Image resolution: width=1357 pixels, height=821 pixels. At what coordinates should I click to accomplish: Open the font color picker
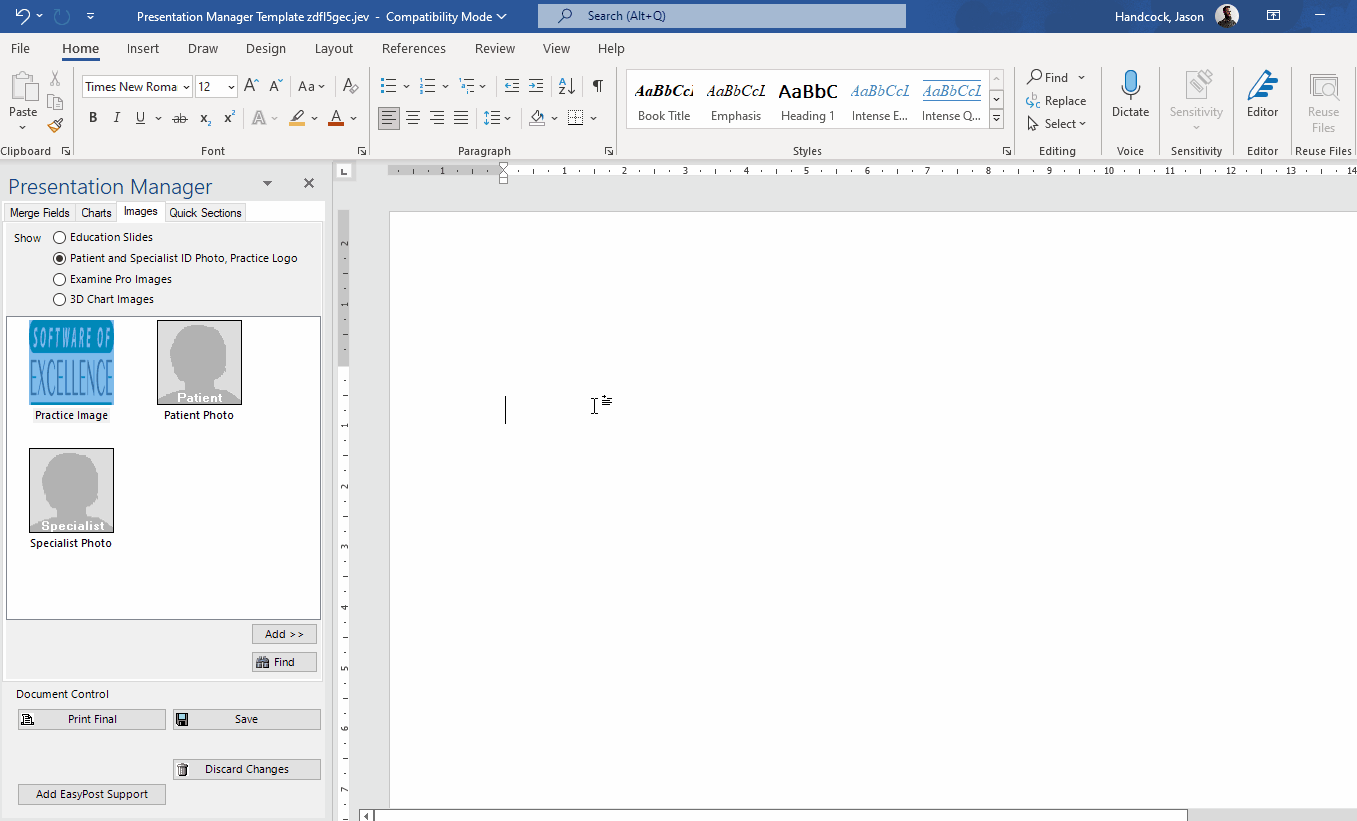tap(352, 117)
